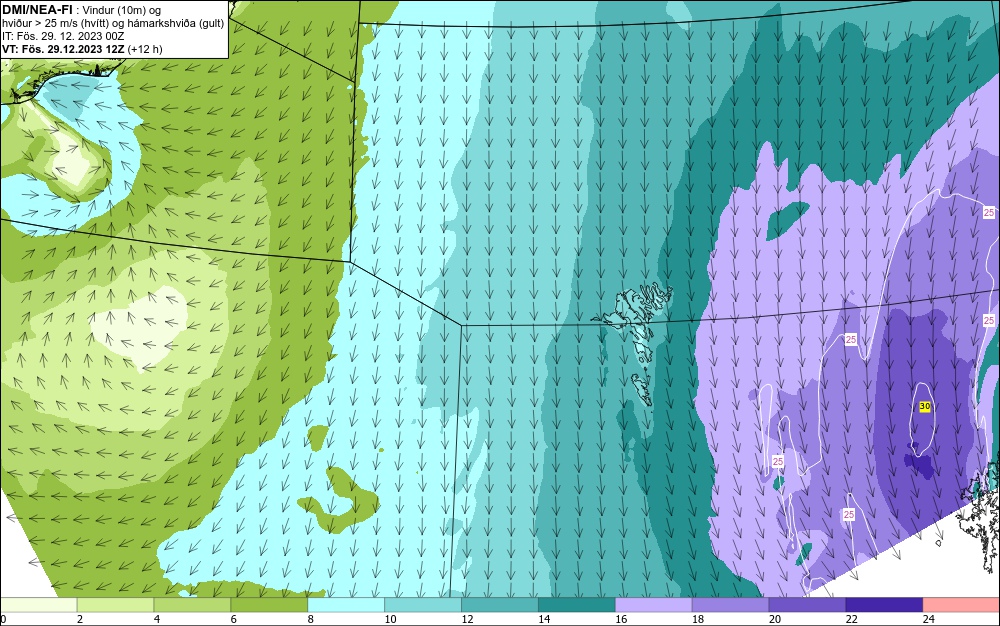Click the 20–22 m/s violet legend swatch
This screenshot has height=626, width=1000.
click(807, 605)
